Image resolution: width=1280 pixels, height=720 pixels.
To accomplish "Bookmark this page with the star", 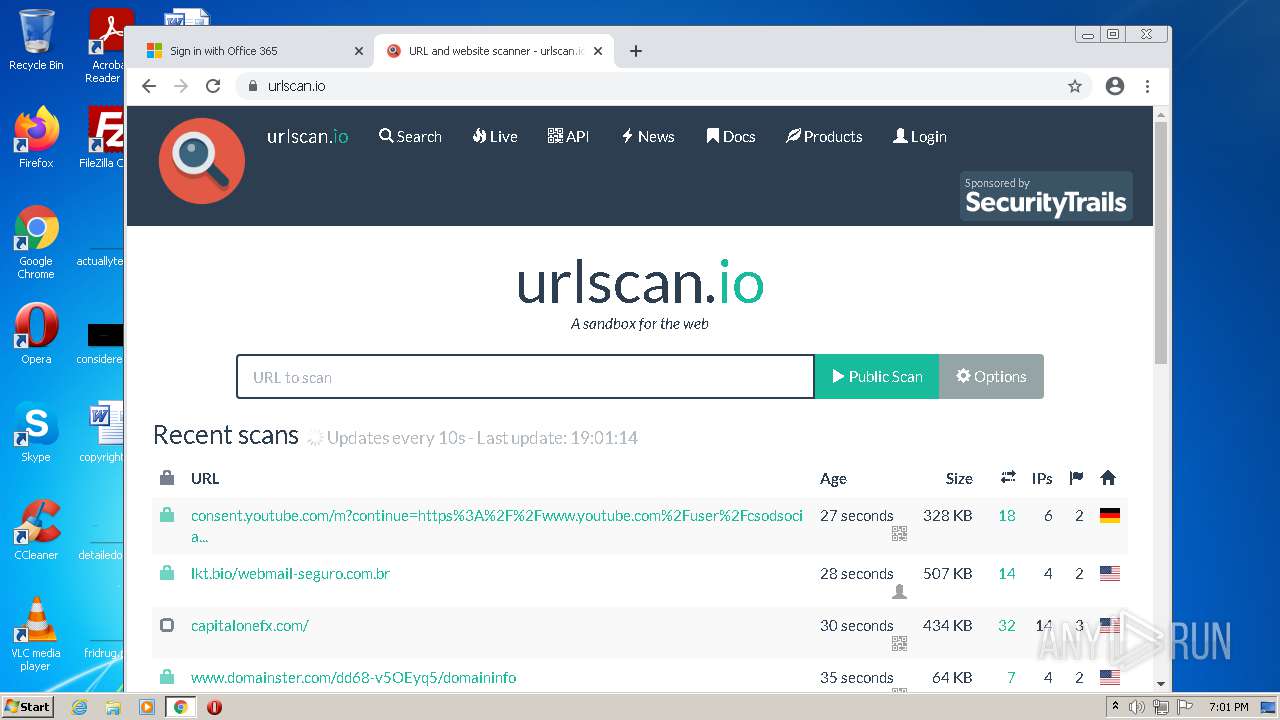I will click(1075, 86).
